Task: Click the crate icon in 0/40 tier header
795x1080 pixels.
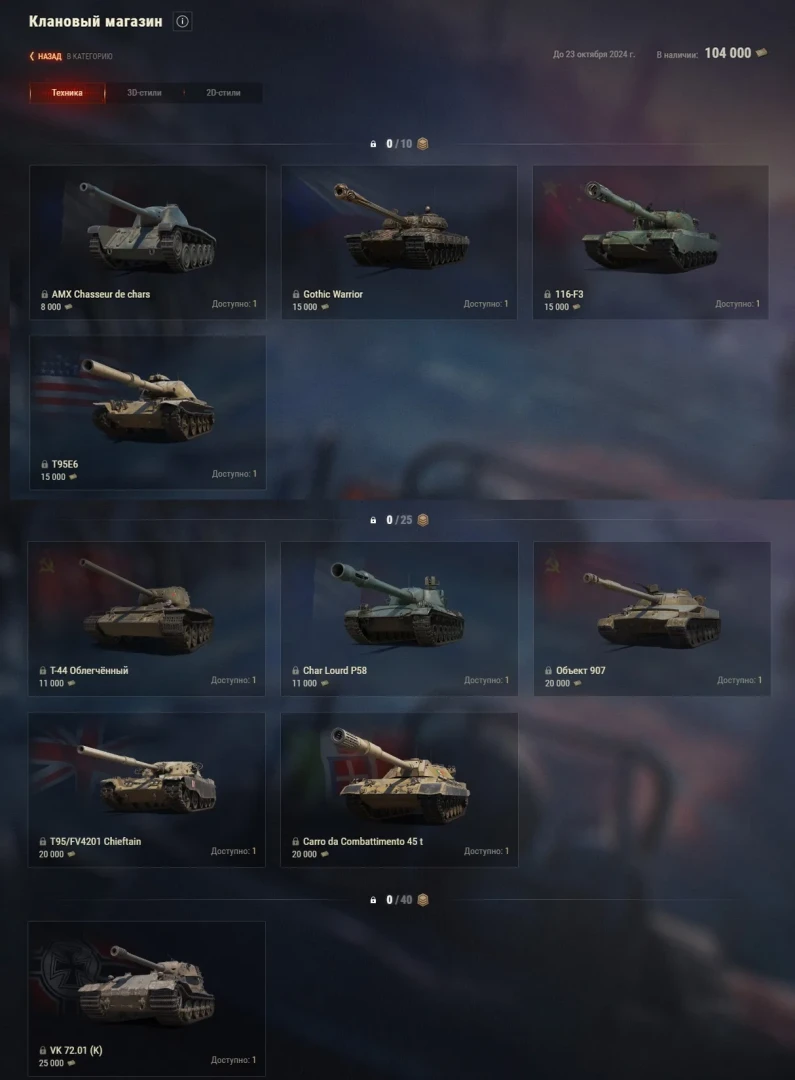Action: click(x=423, y=900)
